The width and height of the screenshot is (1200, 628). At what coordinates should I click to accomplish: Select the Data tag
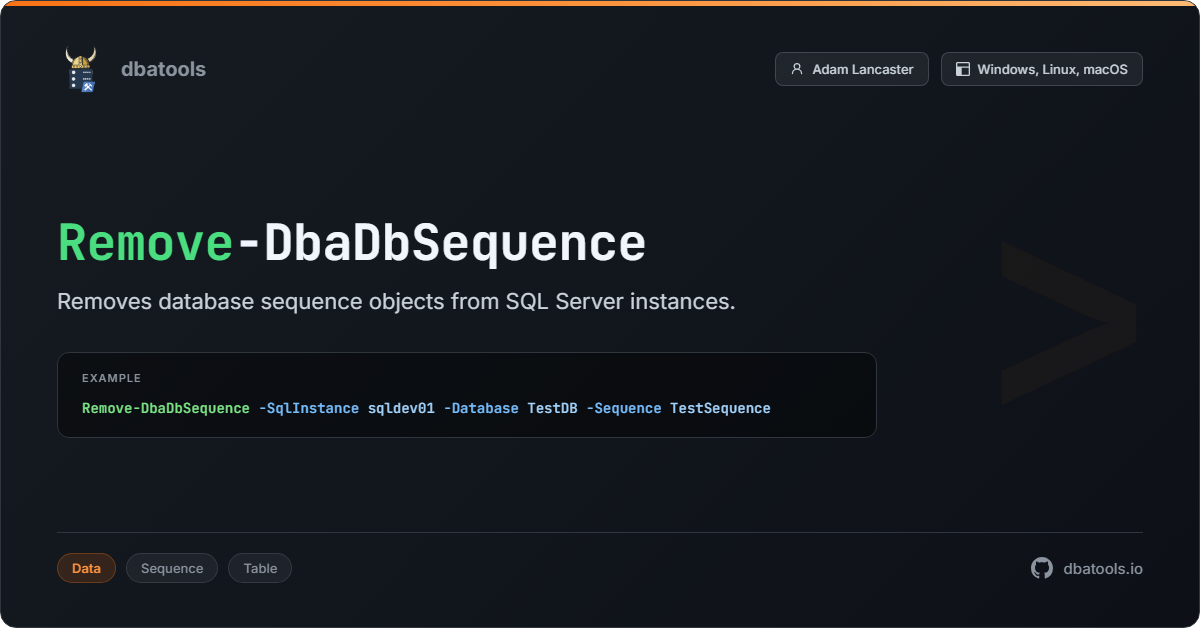pyautogui.click(x=86, y=568)
